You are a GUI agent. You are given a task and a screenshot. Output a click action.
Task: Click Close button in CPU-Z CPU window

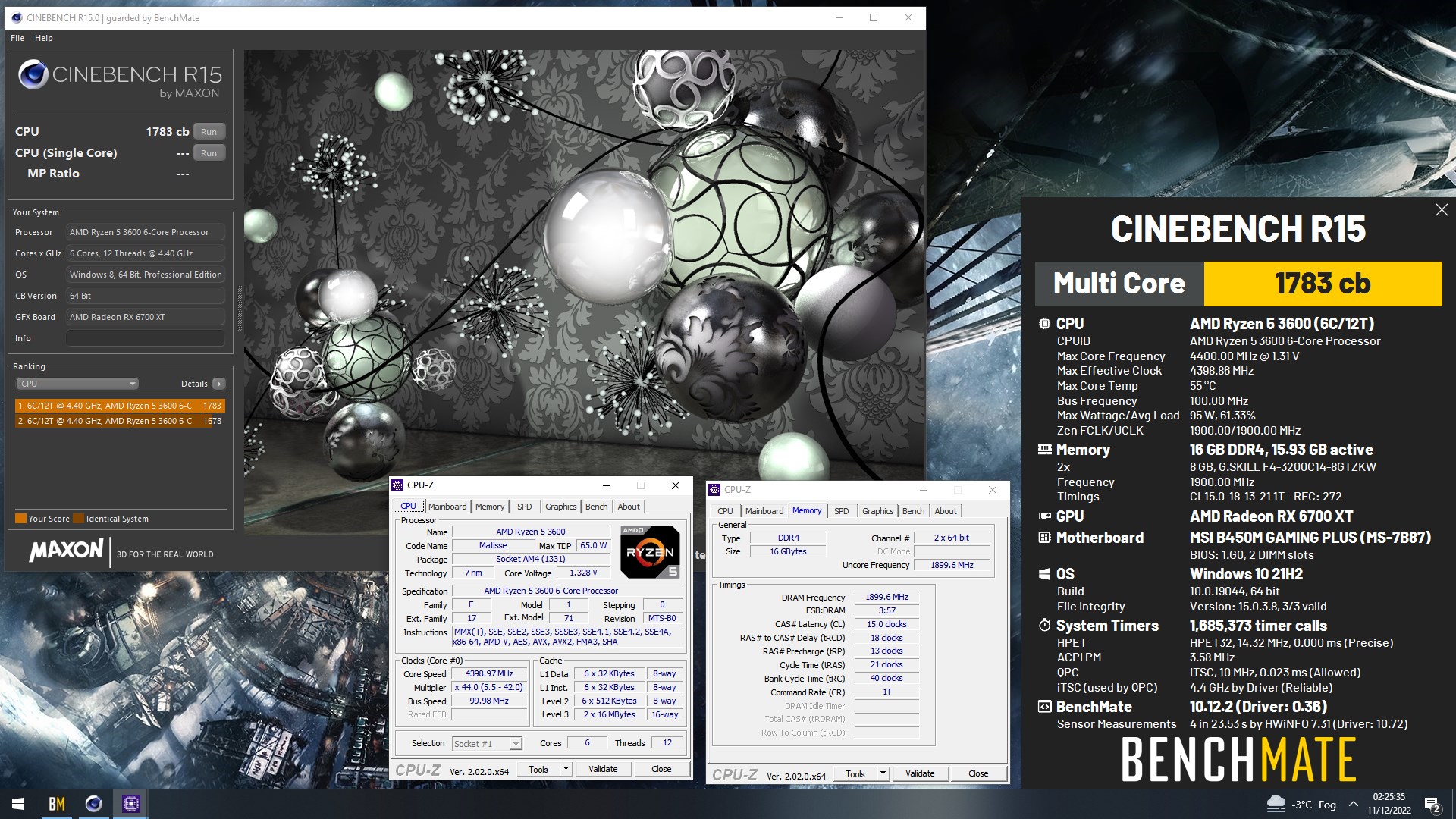point(661,769)
